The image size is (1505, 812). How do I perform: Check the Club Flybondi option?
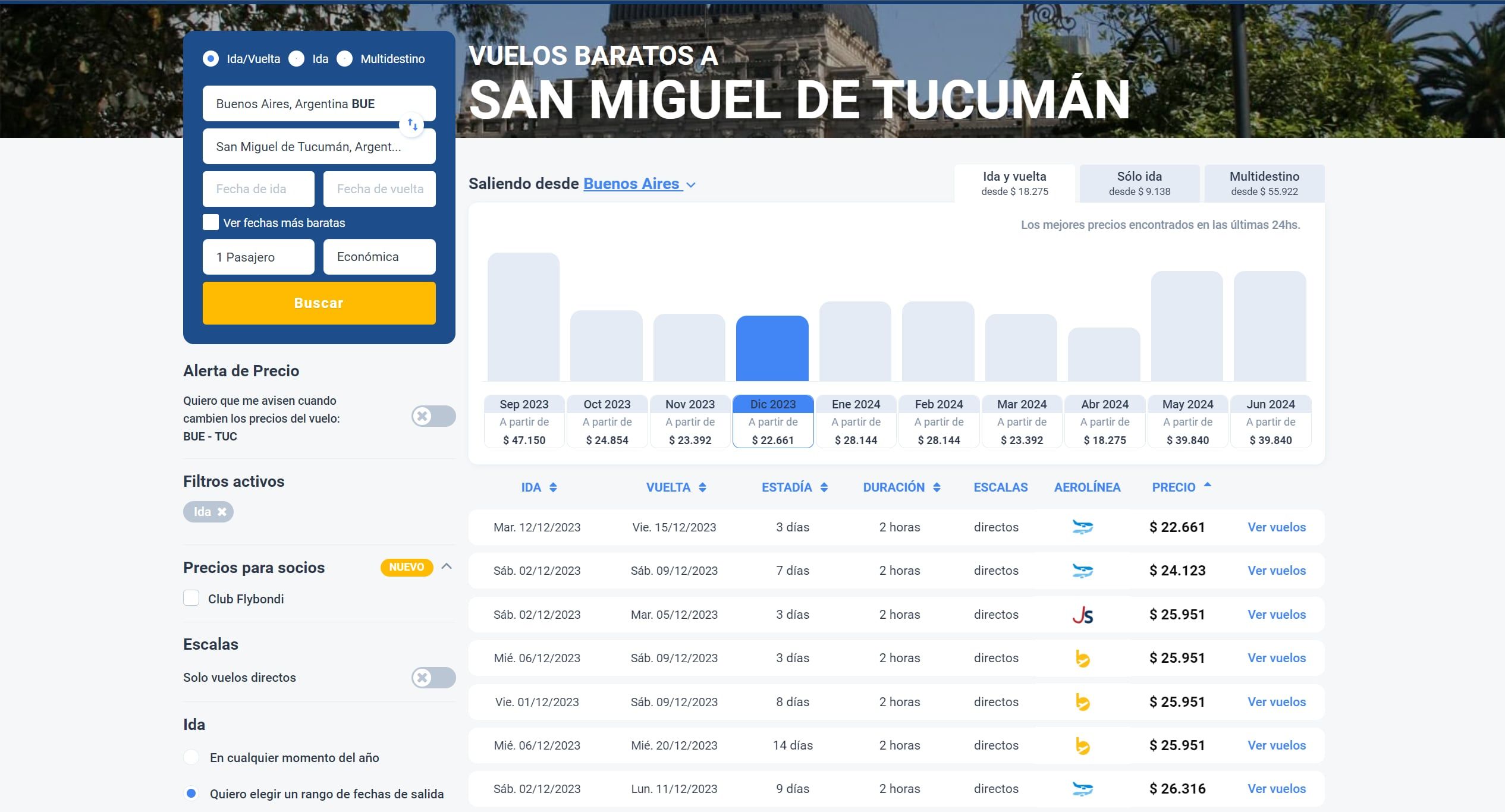coord(191,599)
